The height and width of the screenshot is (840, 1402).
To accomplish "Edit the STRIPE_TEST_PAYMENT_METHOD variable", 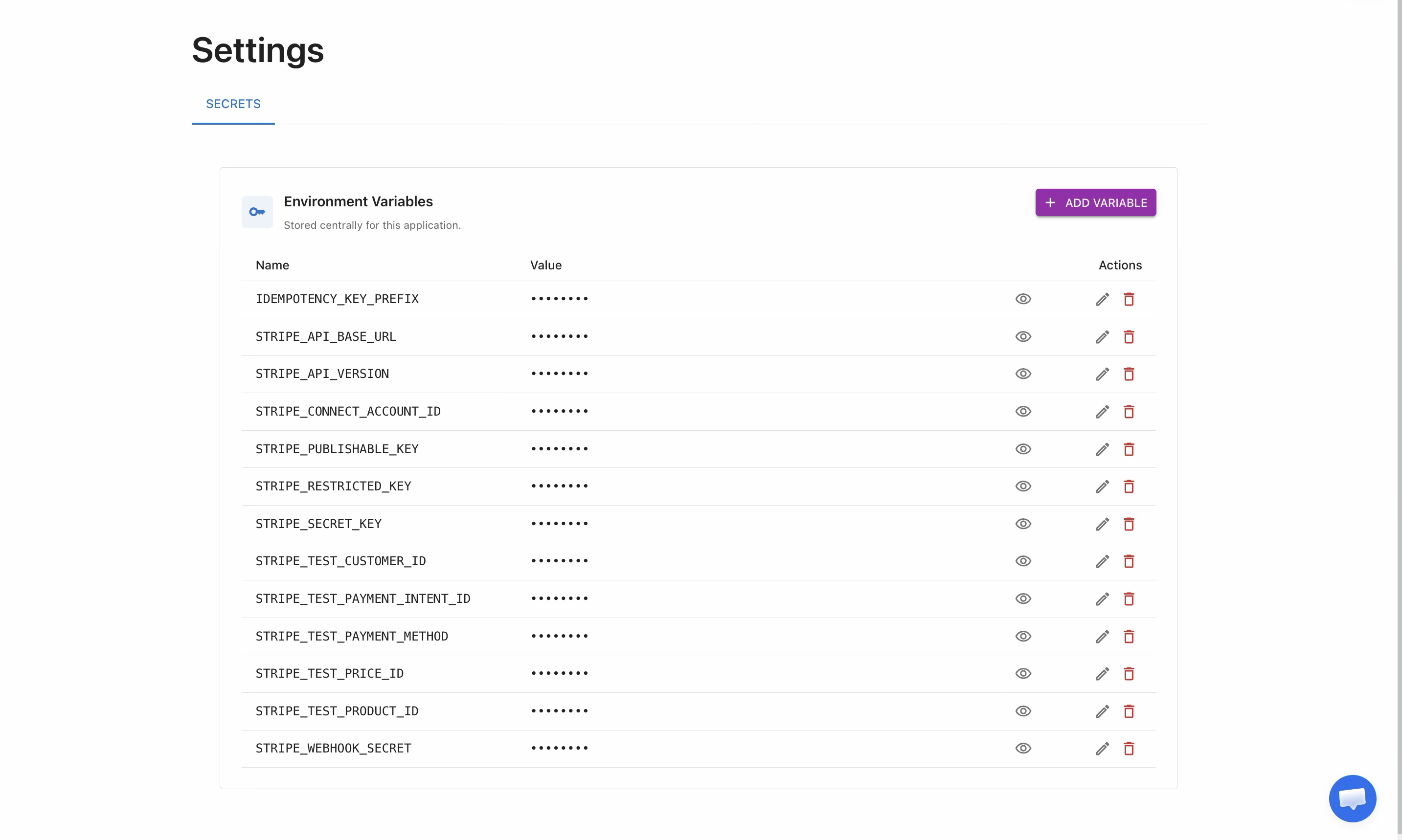I will pos(1102,637).
